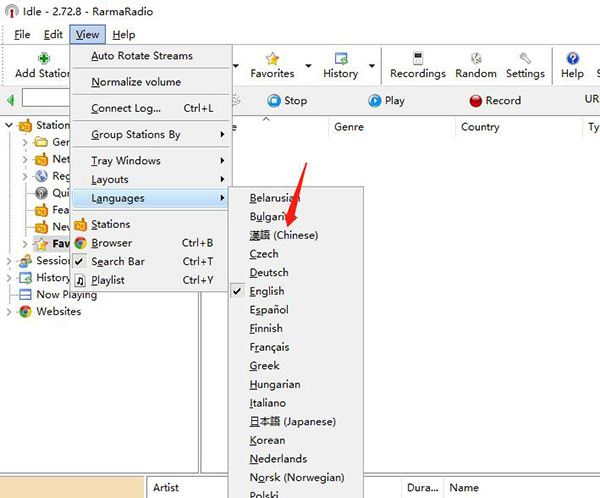Expand the Sessions tree node
The height and width of the screenshot is (498, 600).
pyautogui.click(x=9, y=261)
